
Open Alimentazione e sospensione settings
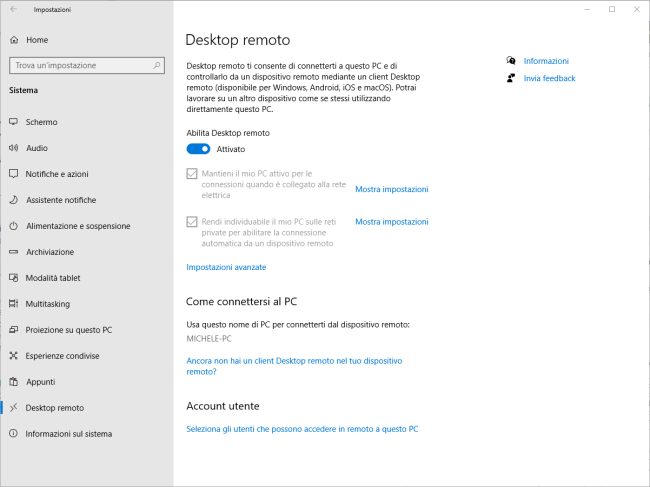click(x=87, y=226)
